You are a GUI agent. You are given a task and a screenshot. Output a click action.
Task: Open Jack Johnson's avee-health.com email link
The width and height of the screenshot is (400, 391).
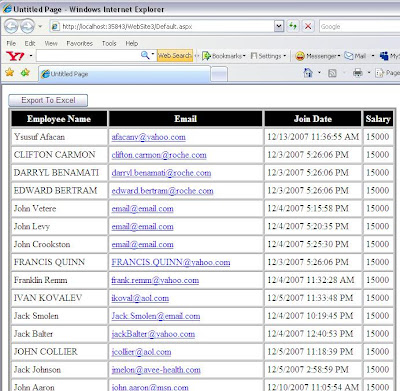[x=156, y=370]
